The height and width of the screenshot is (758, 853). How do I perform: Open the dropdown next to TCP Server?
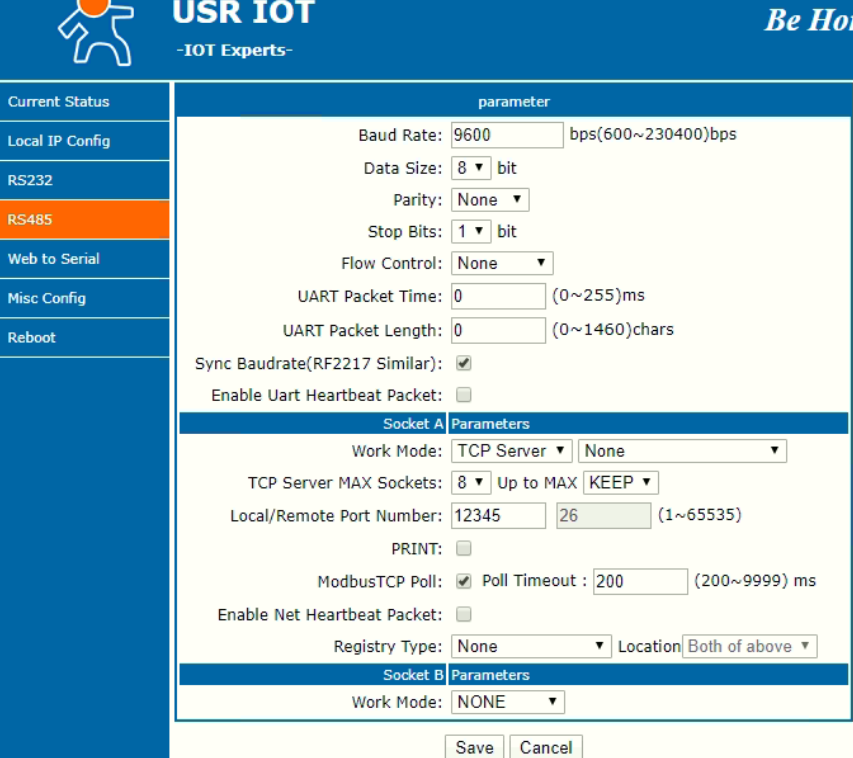click(x=682, y=451)
